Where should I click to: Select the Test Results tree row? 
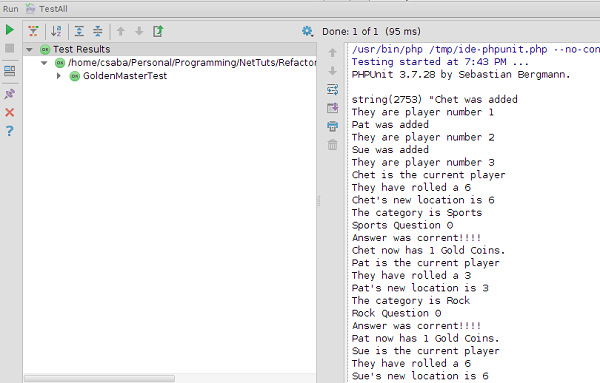point(170,49)
